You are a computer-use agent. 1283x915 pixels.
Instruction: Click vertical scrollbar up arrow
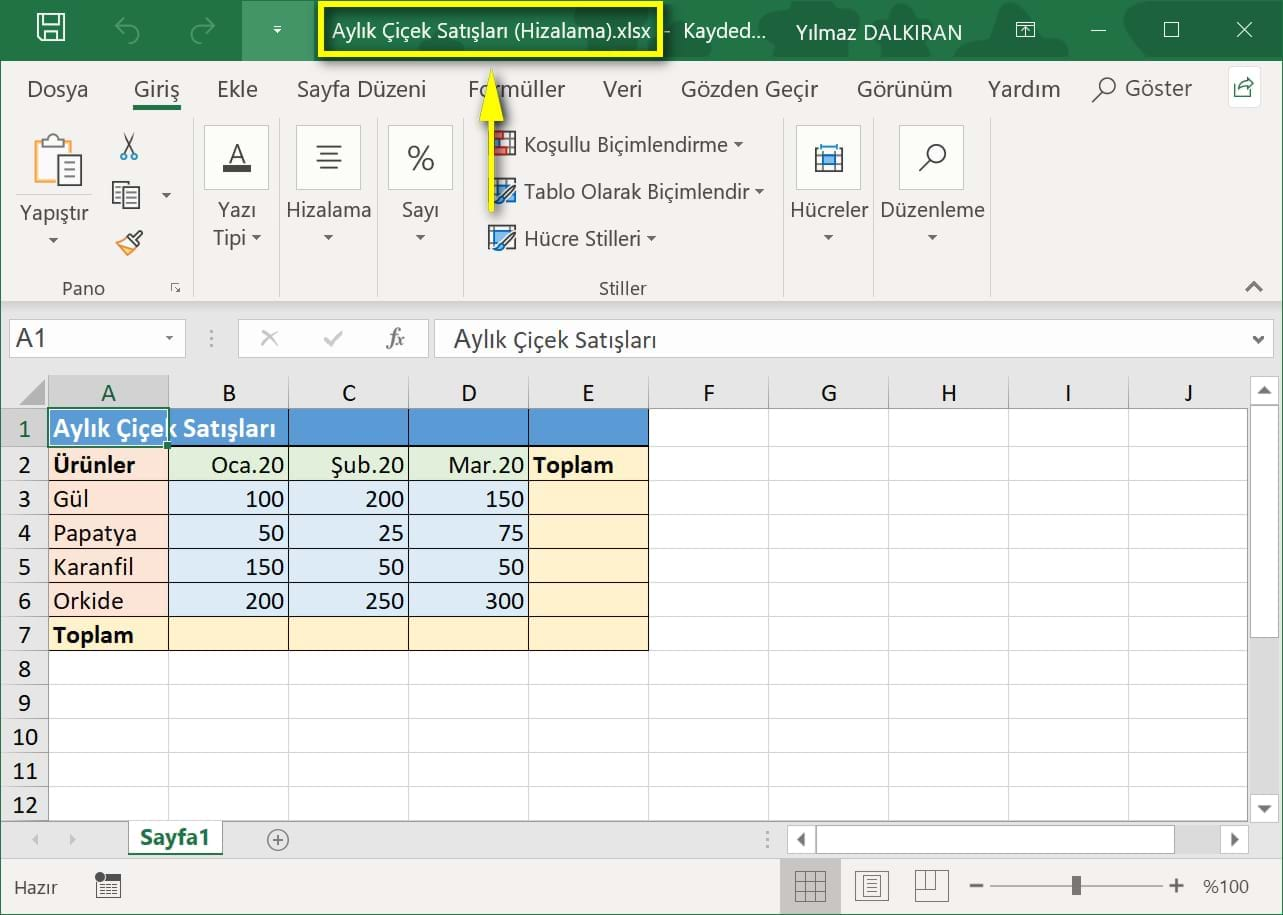[1264, 391]
